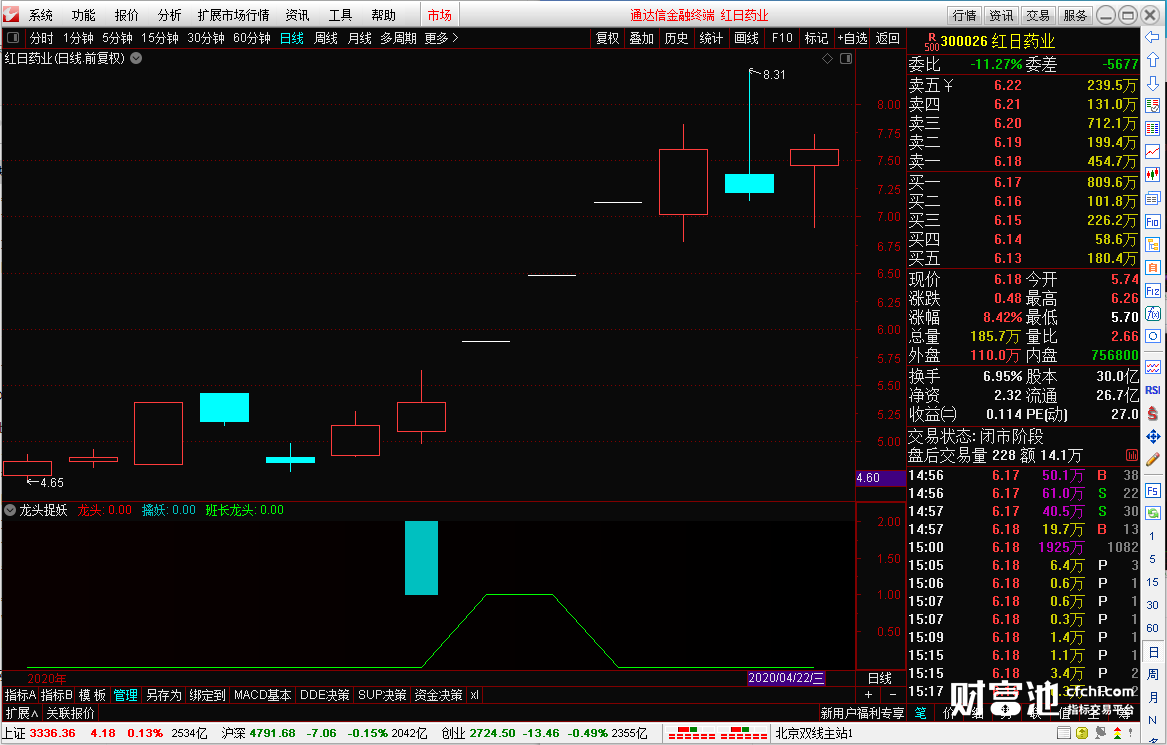Click the up arrow icon in right sidebar

pyautogui.click(x=1153, y=60)
